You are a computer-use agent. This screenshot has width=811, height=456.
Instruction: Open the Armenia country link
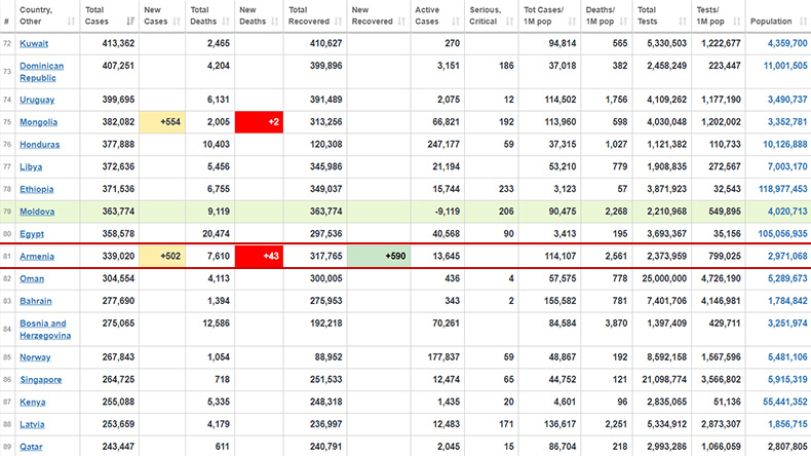click(x=37, y=256)
